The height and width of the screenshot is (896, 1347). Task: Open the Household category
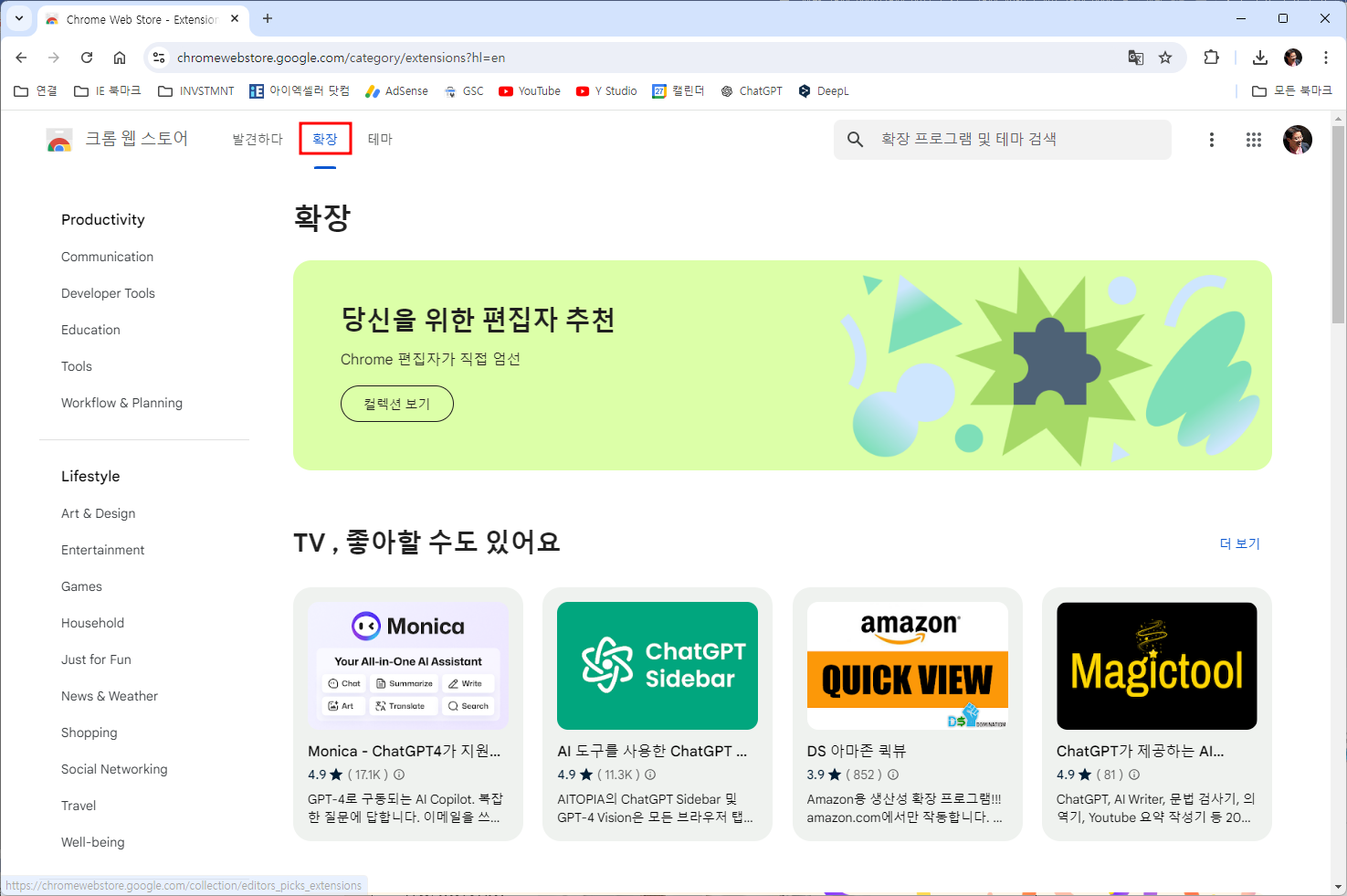[x=92, y=623]
